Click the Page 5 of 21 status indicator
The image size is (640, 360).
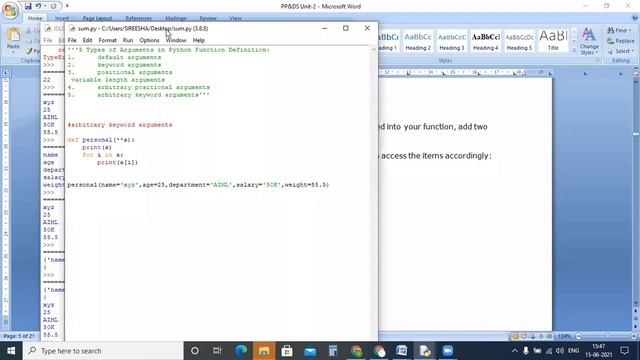pos(19,336)
